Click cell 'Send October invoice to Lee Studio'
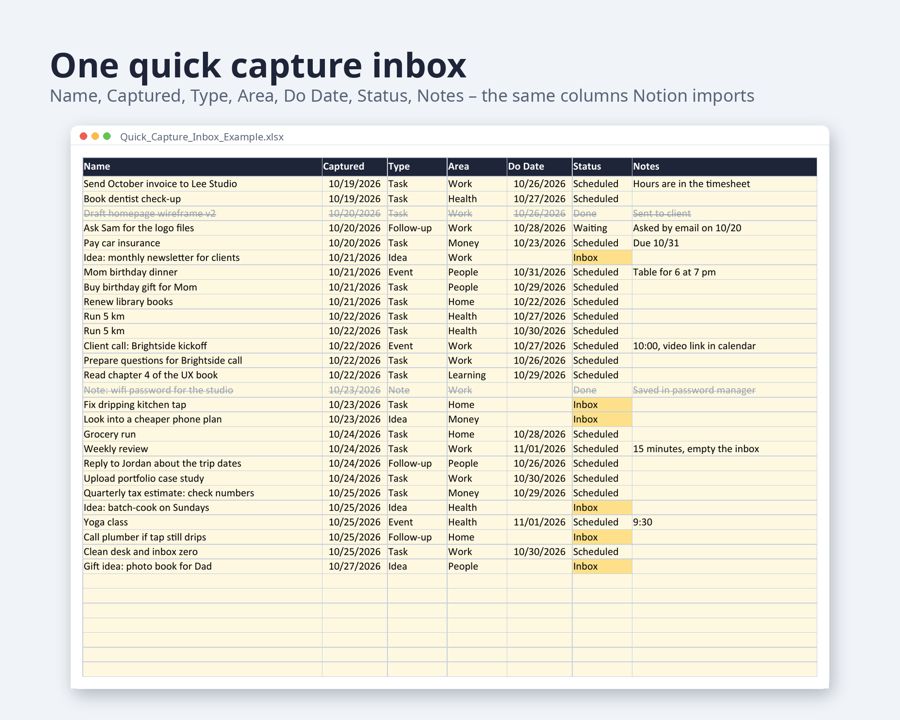The height and width of the screenshot is (720, 900). pos(203,184)
